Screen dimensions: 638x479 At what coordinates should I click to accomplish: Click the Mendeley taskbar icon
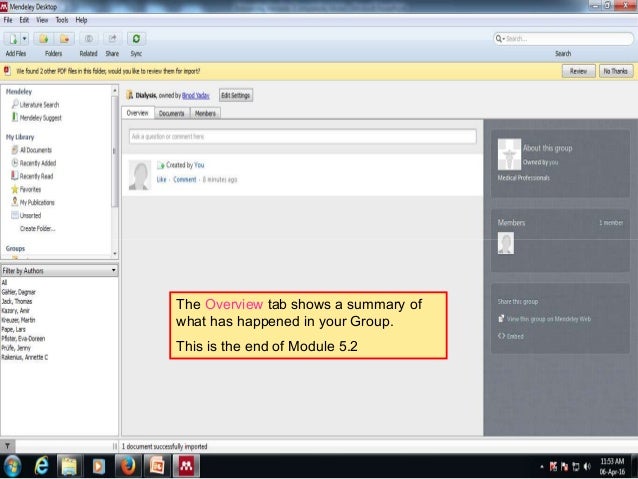point(186,466)
